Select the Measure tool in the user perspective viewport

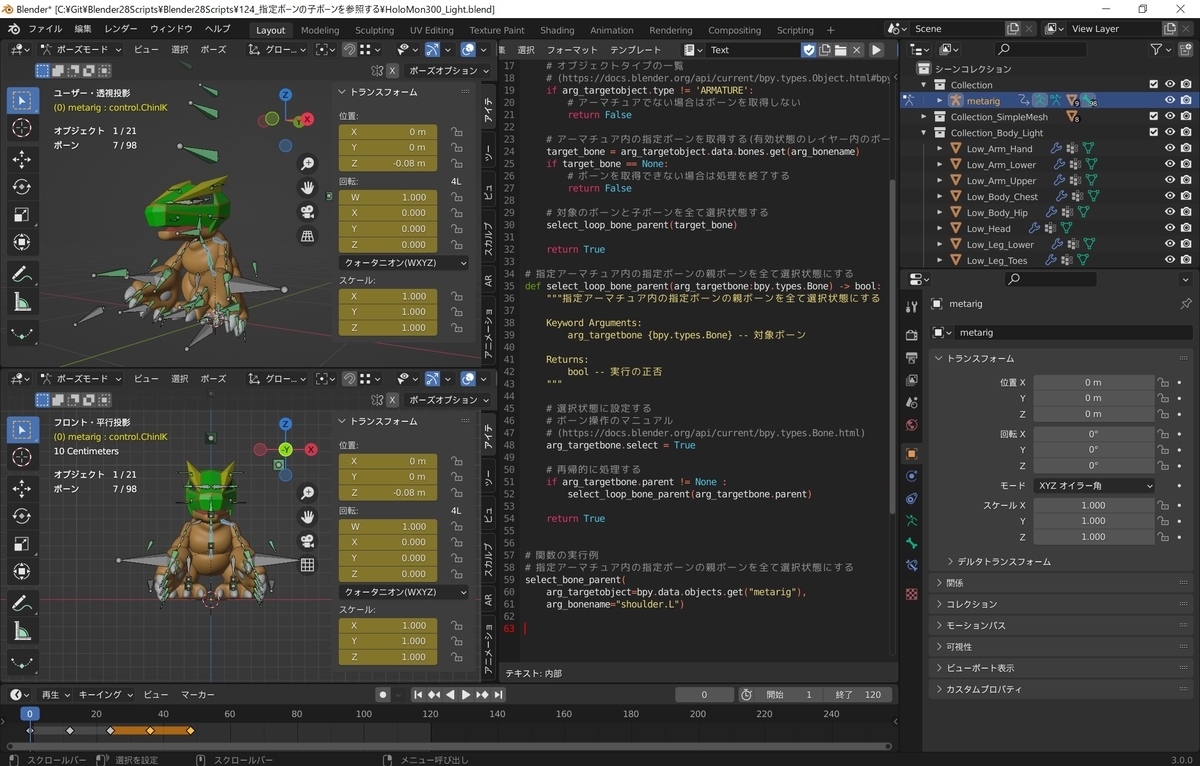coord(22,302)
